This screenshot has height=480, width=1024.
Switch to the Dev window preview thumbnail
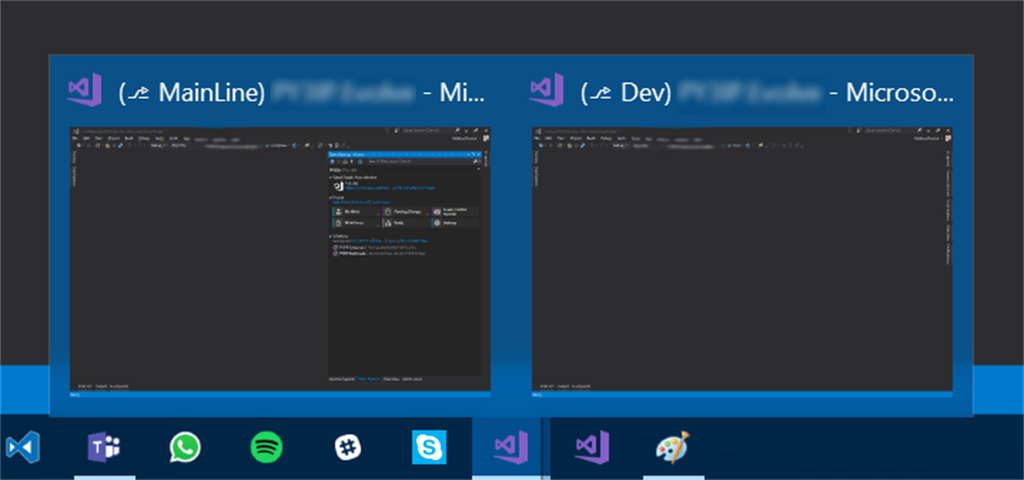click(x=742, y=263)
